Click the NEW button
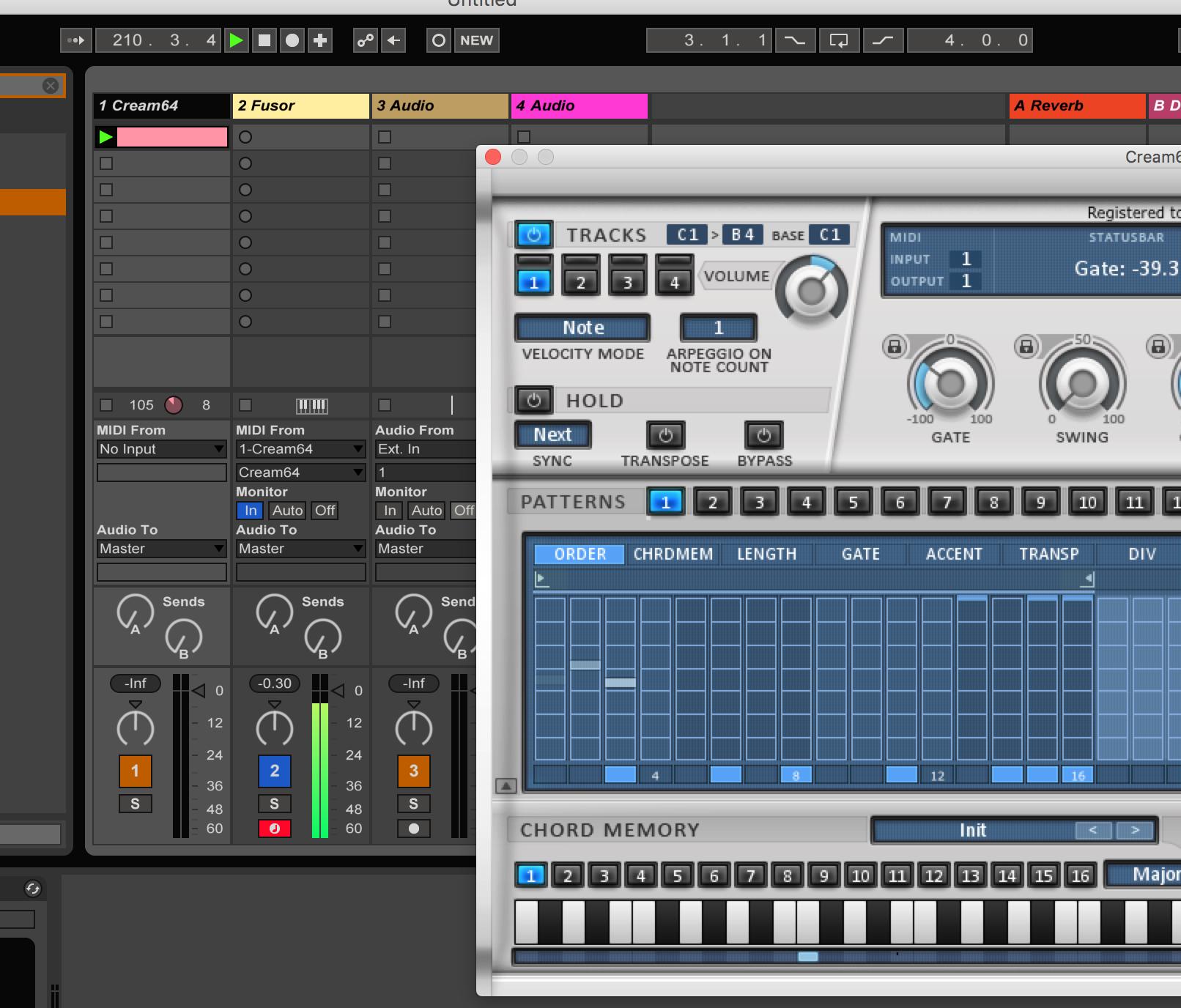Image resolution: width=1181 pixels, height=1008 pixels. click(476, 40)
